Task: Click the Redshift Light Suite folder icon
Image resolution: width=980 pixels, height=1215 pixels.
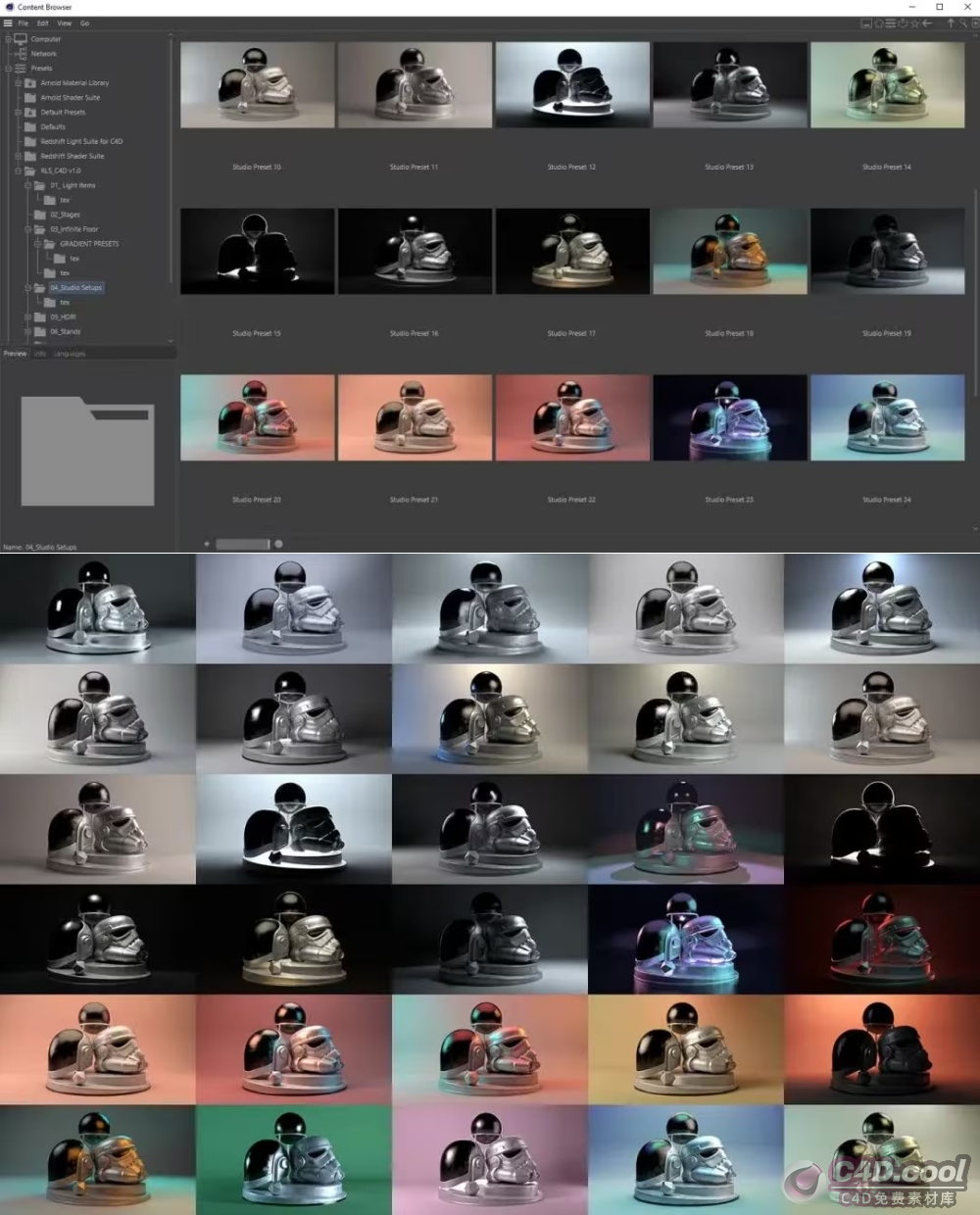Action: click(30, 141)
